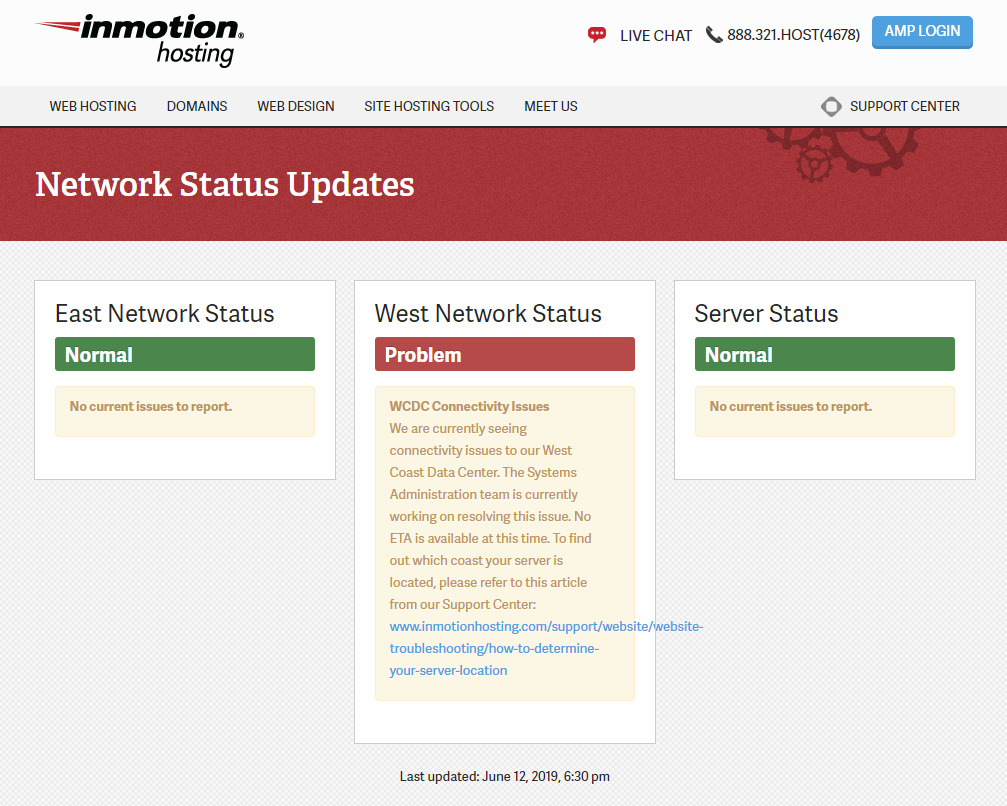Click the green Normal bar under Server Status

pyautogui.click(x=825, y=354)
